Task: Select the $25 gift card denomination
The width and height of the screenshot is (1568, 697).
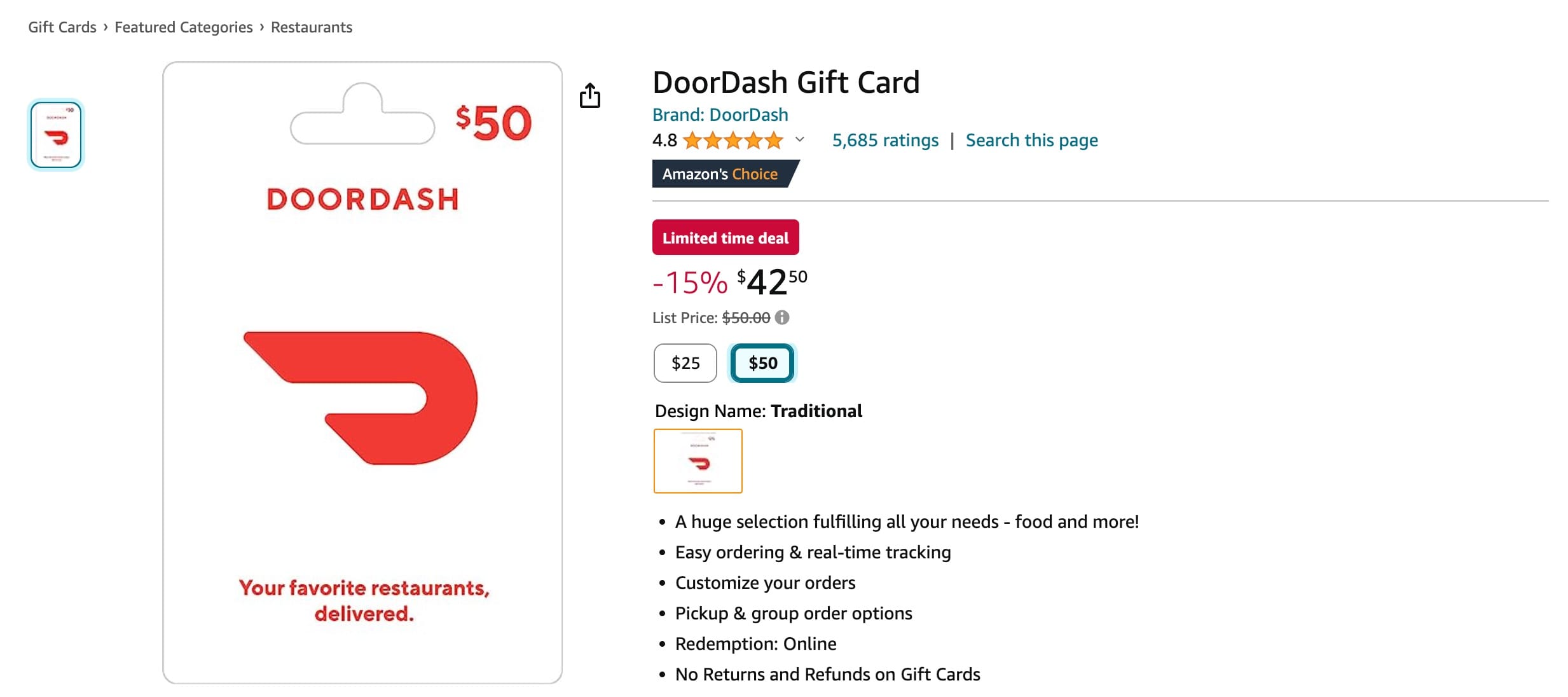Action: coord(685,363)
